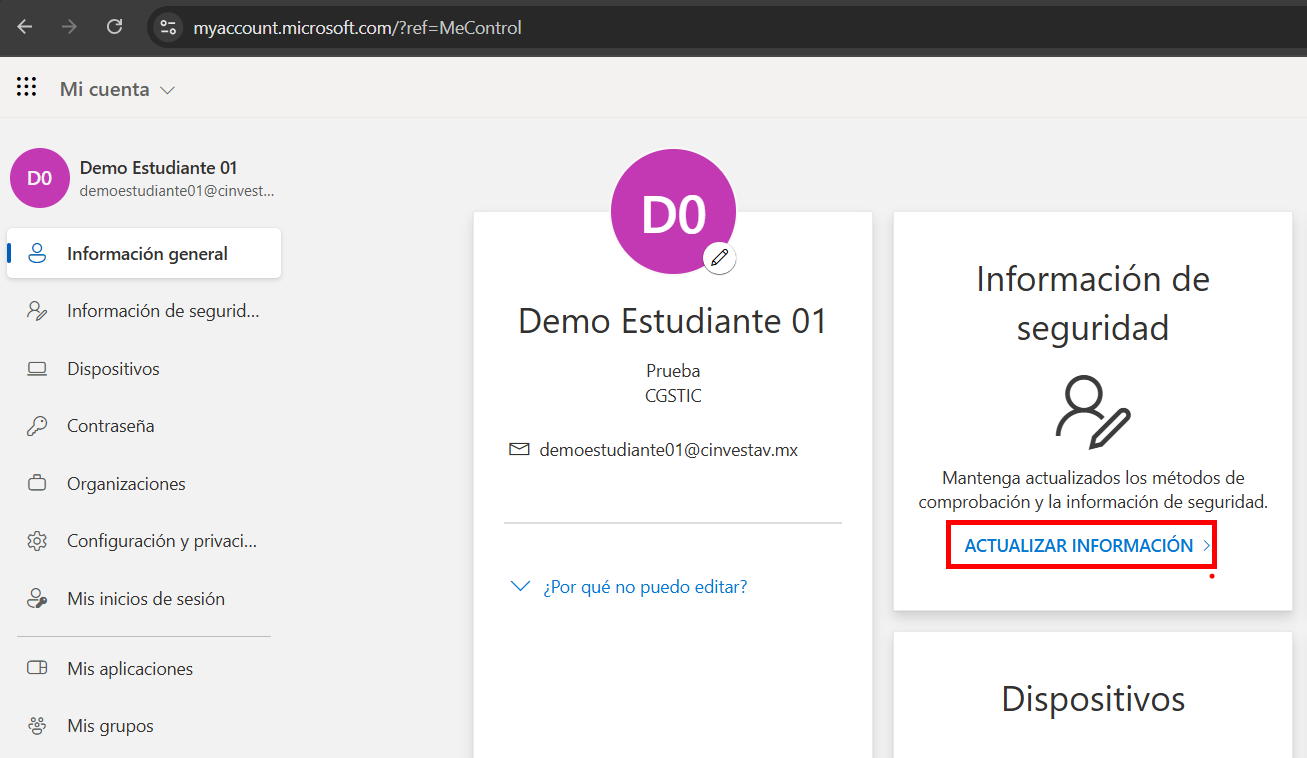Screen dimensions: 1307x758
Task: Open Mis inicios de sesión menu item
Action: click(x=145, y=599)
